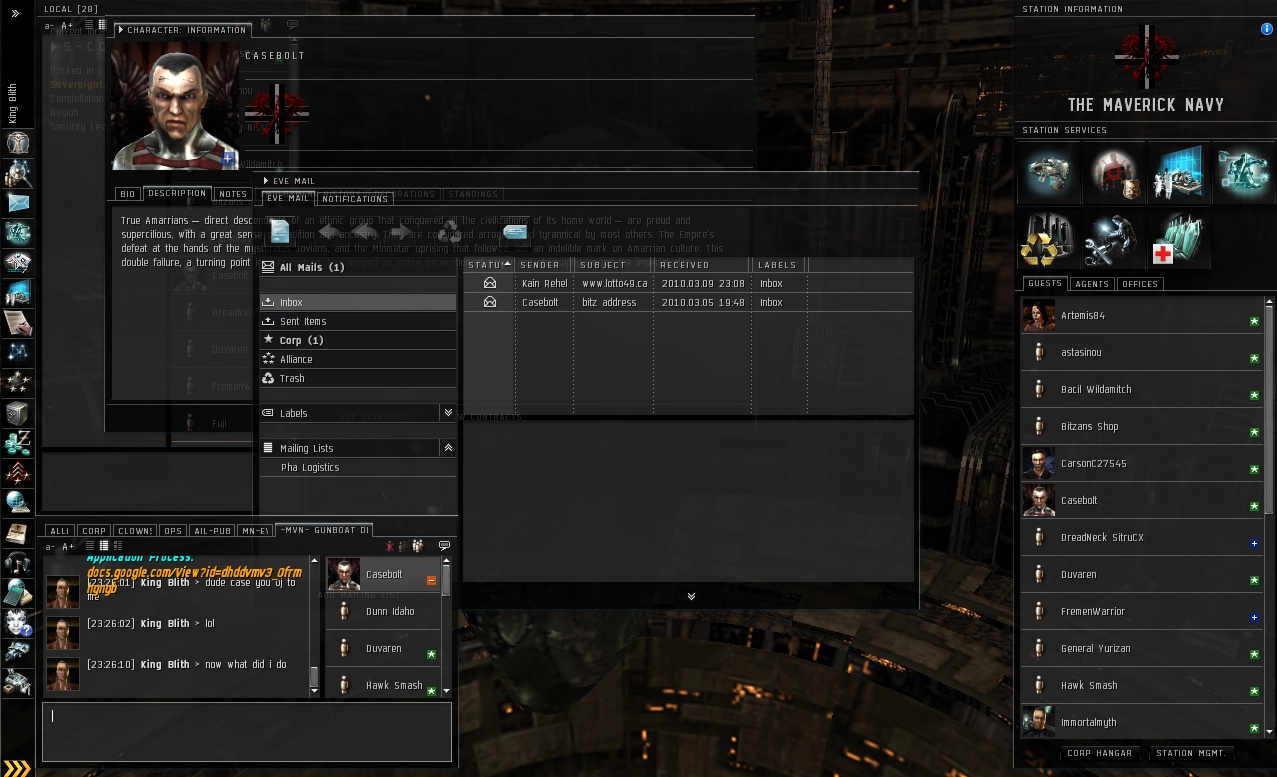Open the Corp Hangar button
This screenshot has width=1277, height=777.
(x=1100, y=753)
